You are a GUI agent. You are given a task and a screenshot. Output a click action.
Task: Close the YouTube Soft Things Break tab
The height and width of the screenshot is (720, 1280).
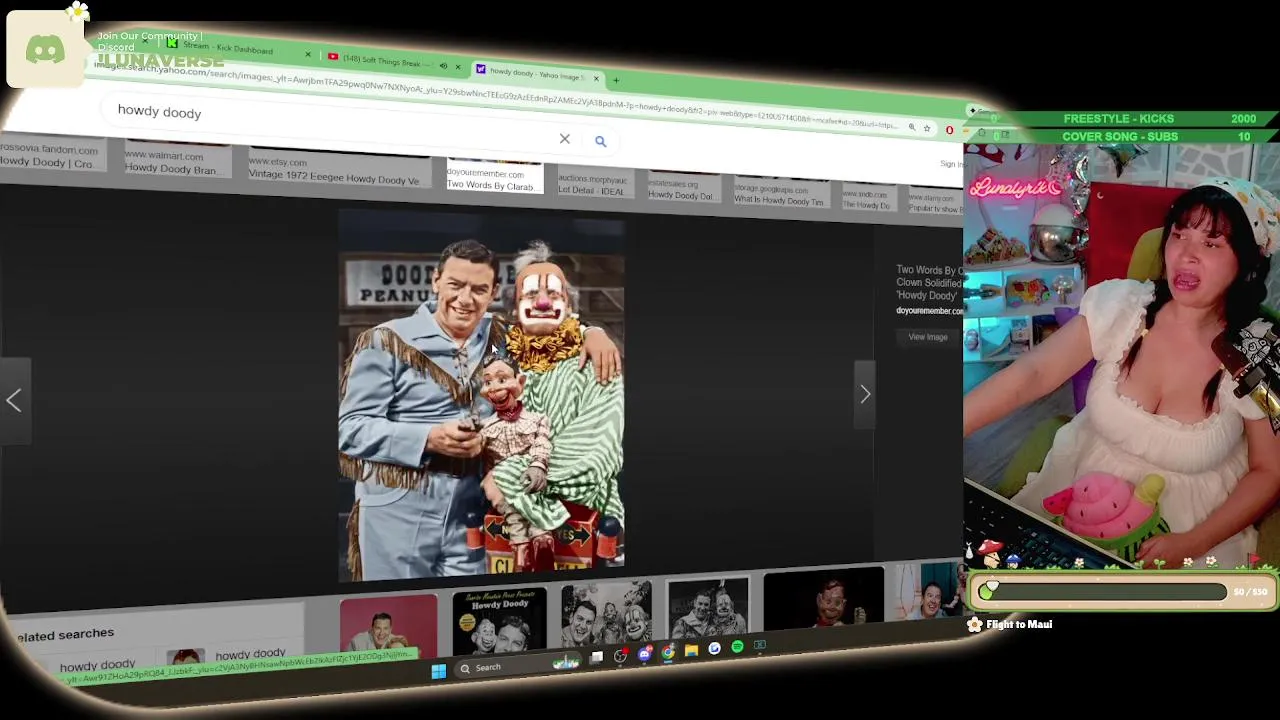coord(458,67)
